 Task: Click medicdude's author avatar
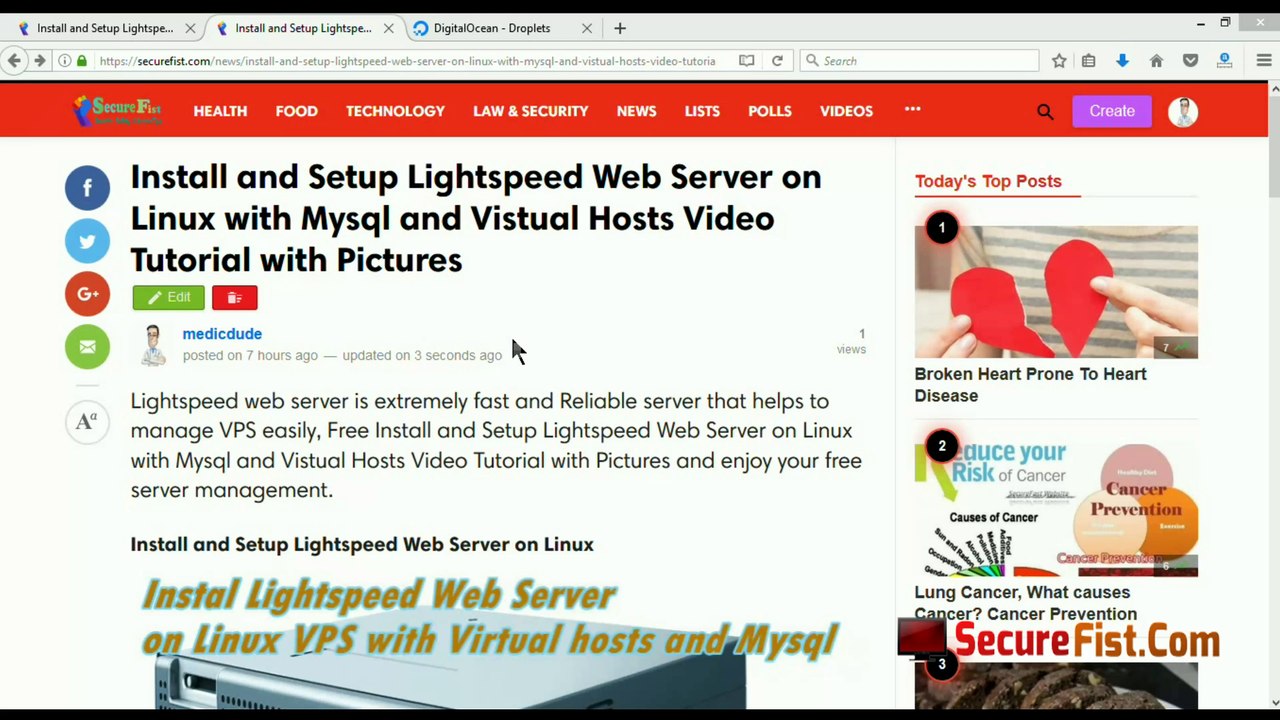(x=153, y=345)
